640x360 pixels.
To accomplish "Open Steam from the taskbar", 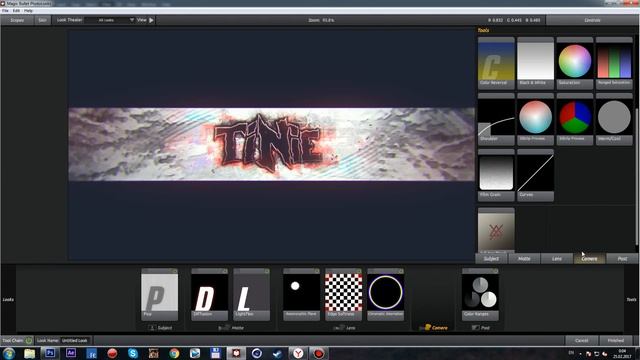I will (x=278, y=353).
